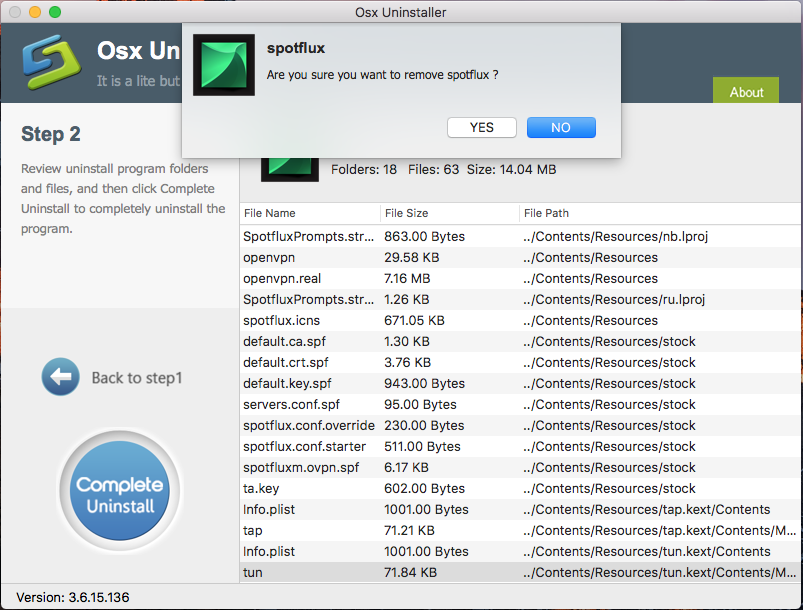This screenshot has width=803, height=610.
Task: Select the blue back arrow icon
Action: pos(59,377)
